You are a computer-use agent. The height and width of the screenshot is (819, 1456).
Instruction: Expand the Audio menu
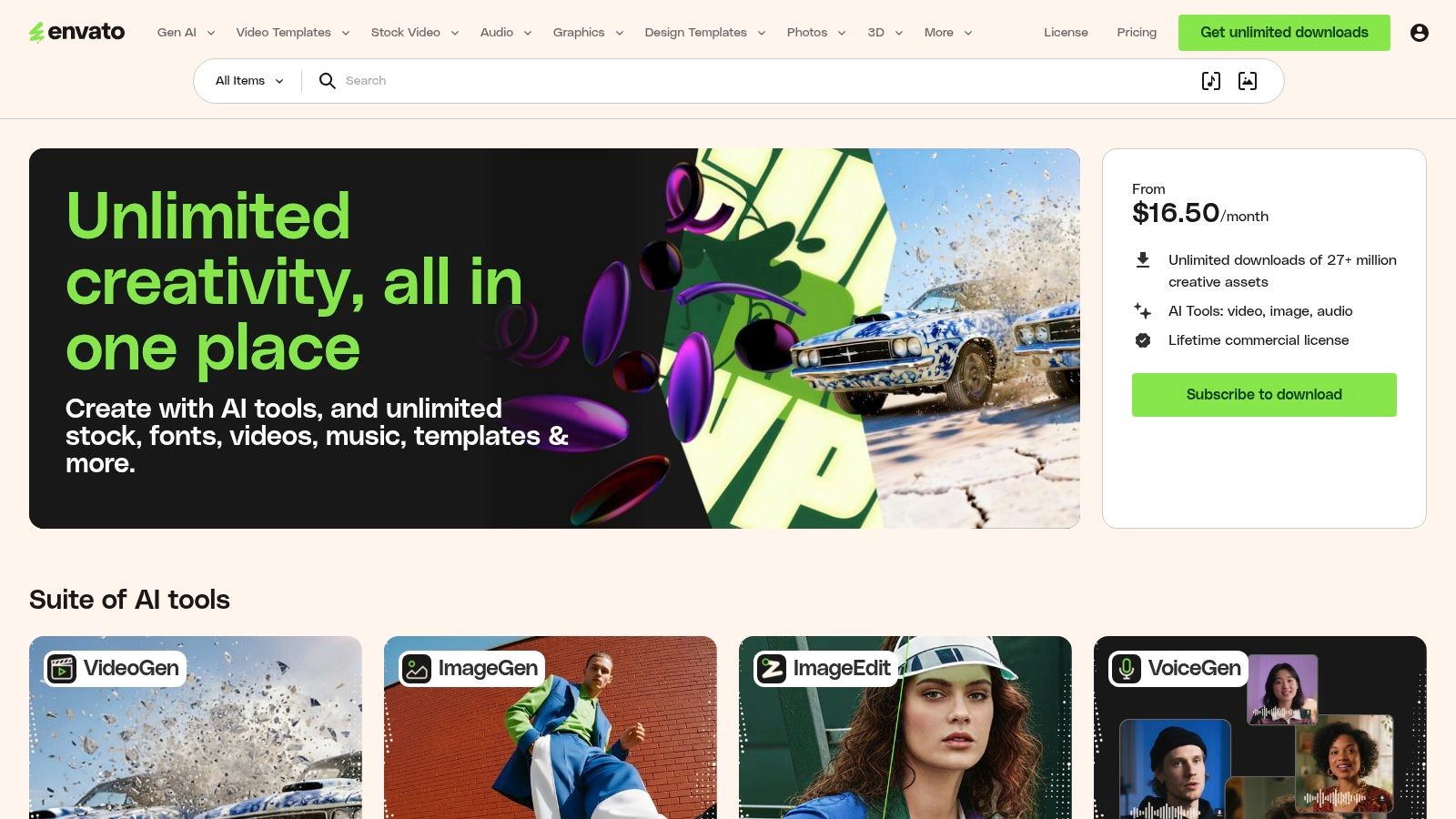[x=506, y=32]
